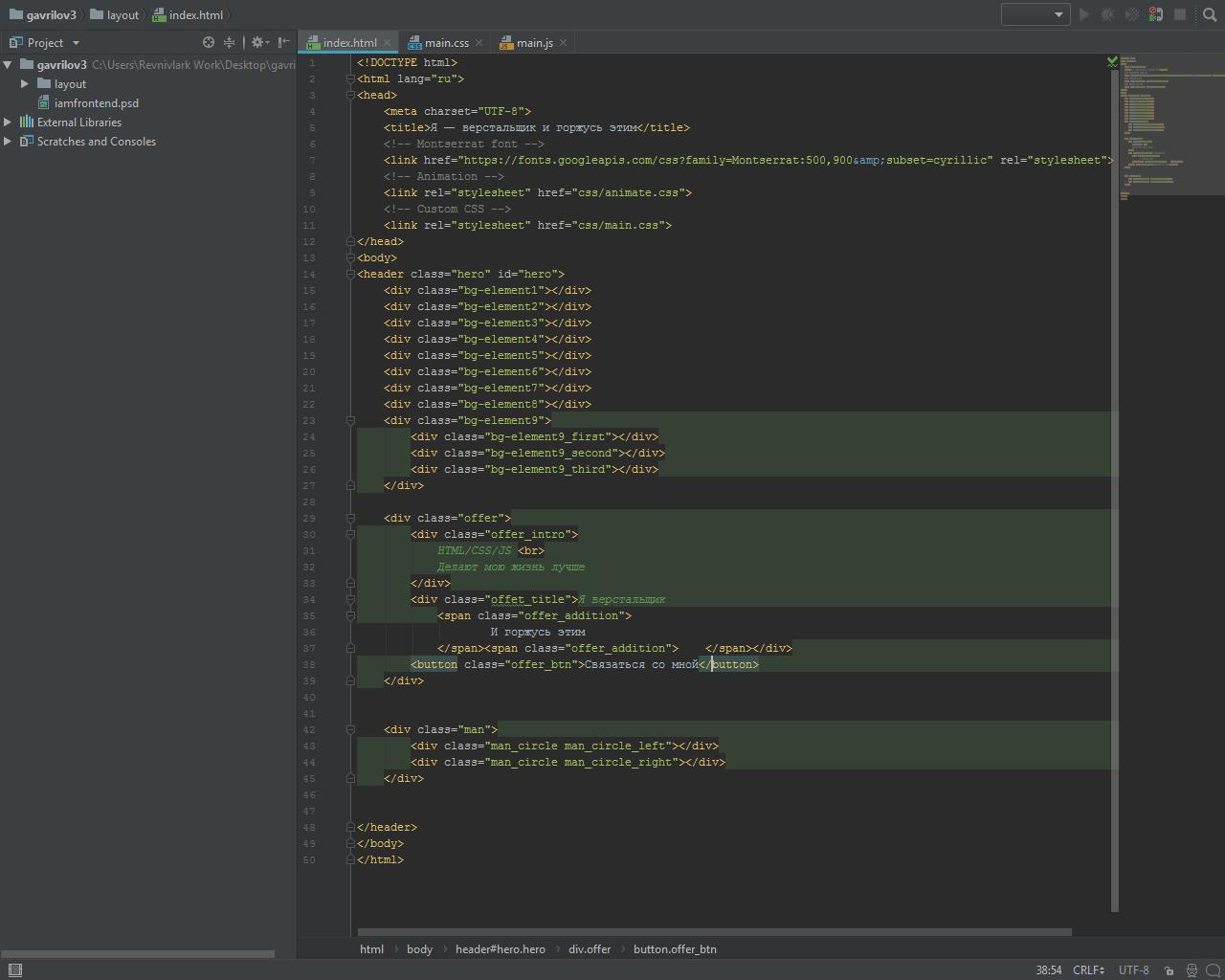
Task: Click button.offer_btn breadcrumb
Action: [x=675, y=948]
